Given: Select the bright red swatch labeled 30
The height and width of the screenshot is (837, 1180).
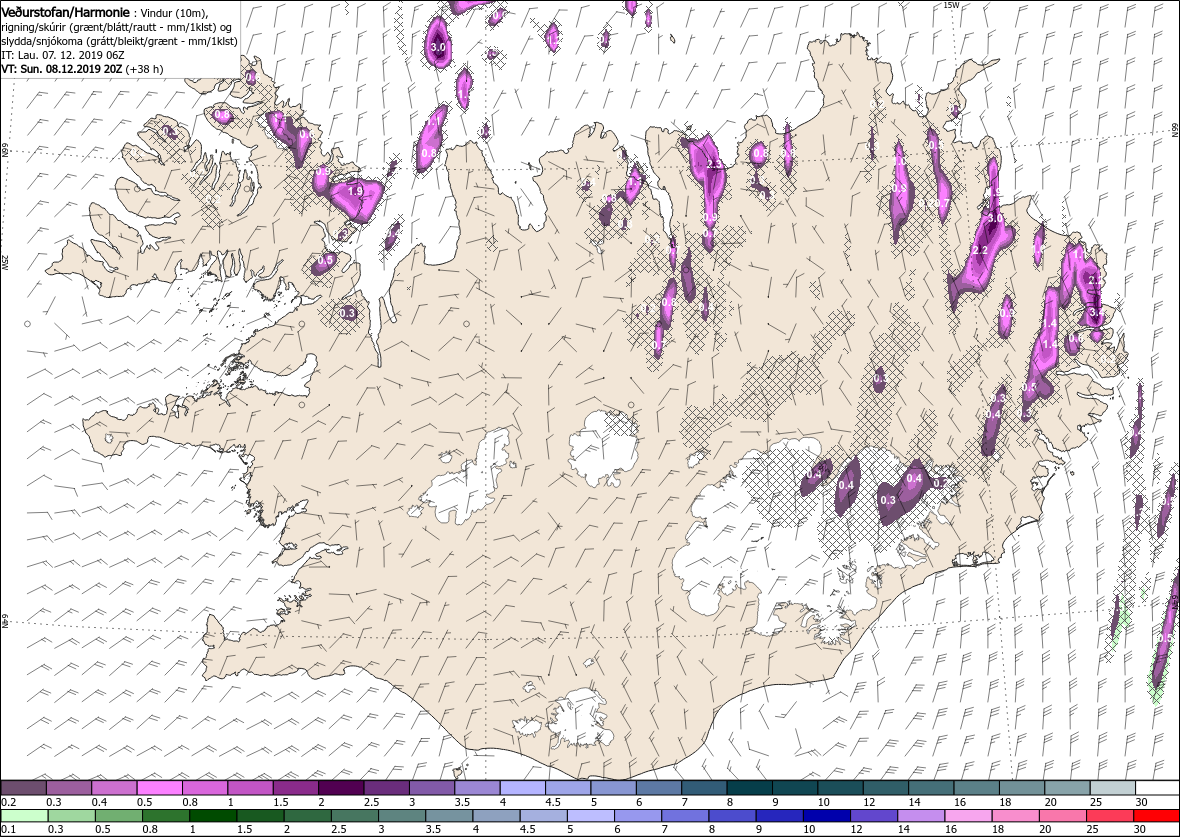Looking at the screenshot, I should pyautogui.click(x=1156, y=816).
